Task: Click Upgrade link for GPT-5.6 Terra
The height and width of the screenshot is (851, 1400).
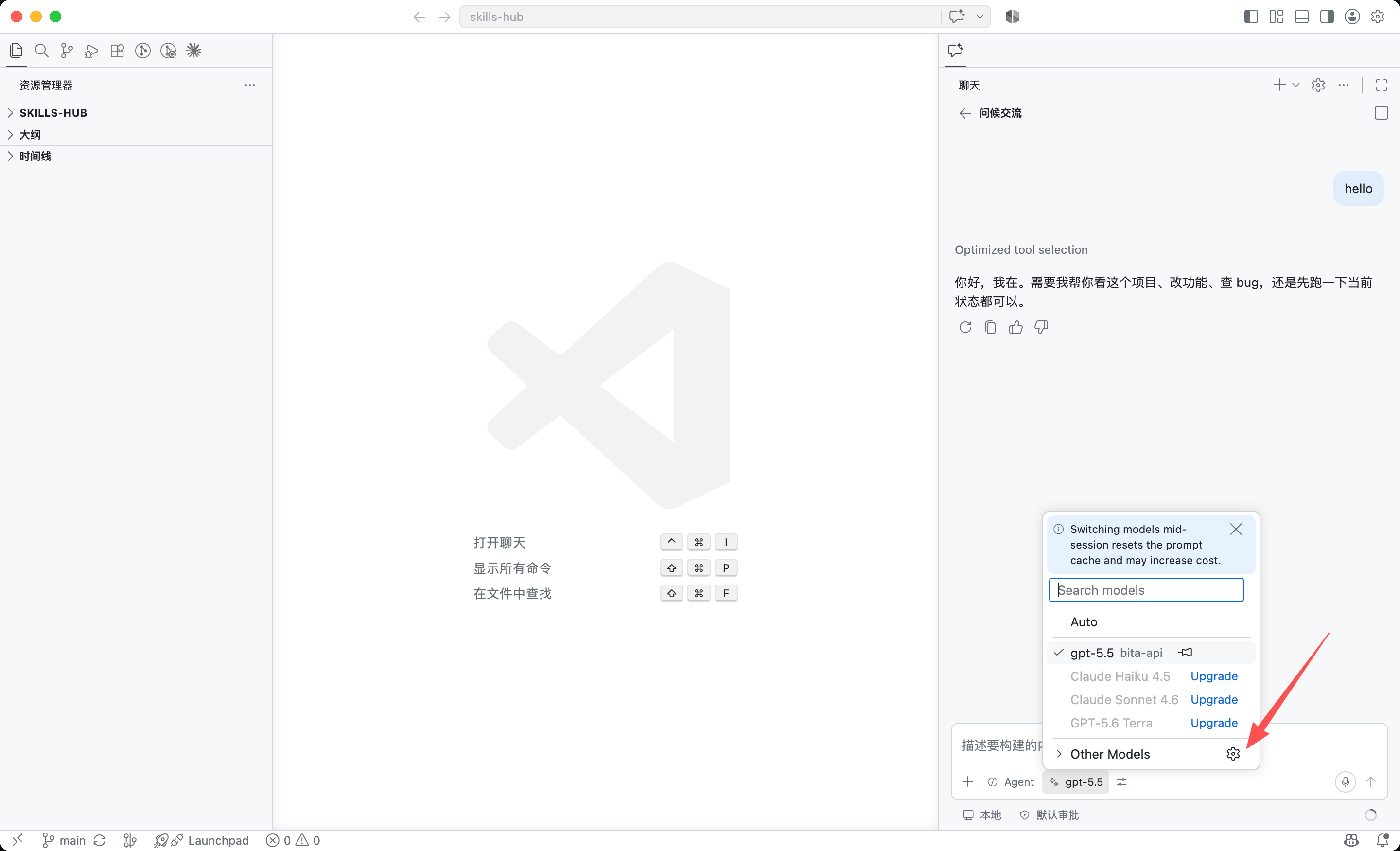Action: (x=1214, y=723)
